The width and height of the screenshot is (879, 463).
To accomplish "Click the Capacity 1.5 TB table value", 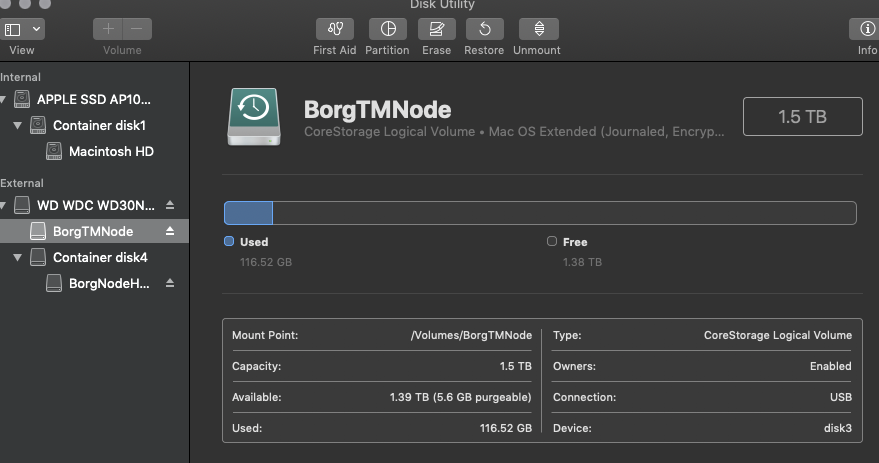I will coord(516,366).
